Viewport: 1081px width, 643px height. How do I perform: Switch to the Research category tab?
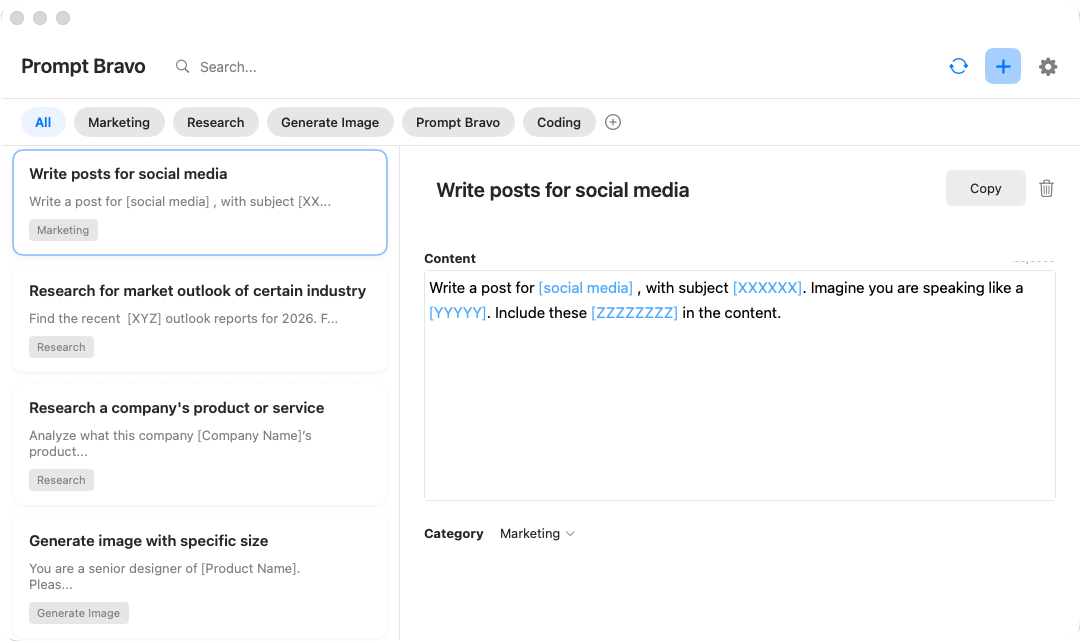(x=215, y=122)
